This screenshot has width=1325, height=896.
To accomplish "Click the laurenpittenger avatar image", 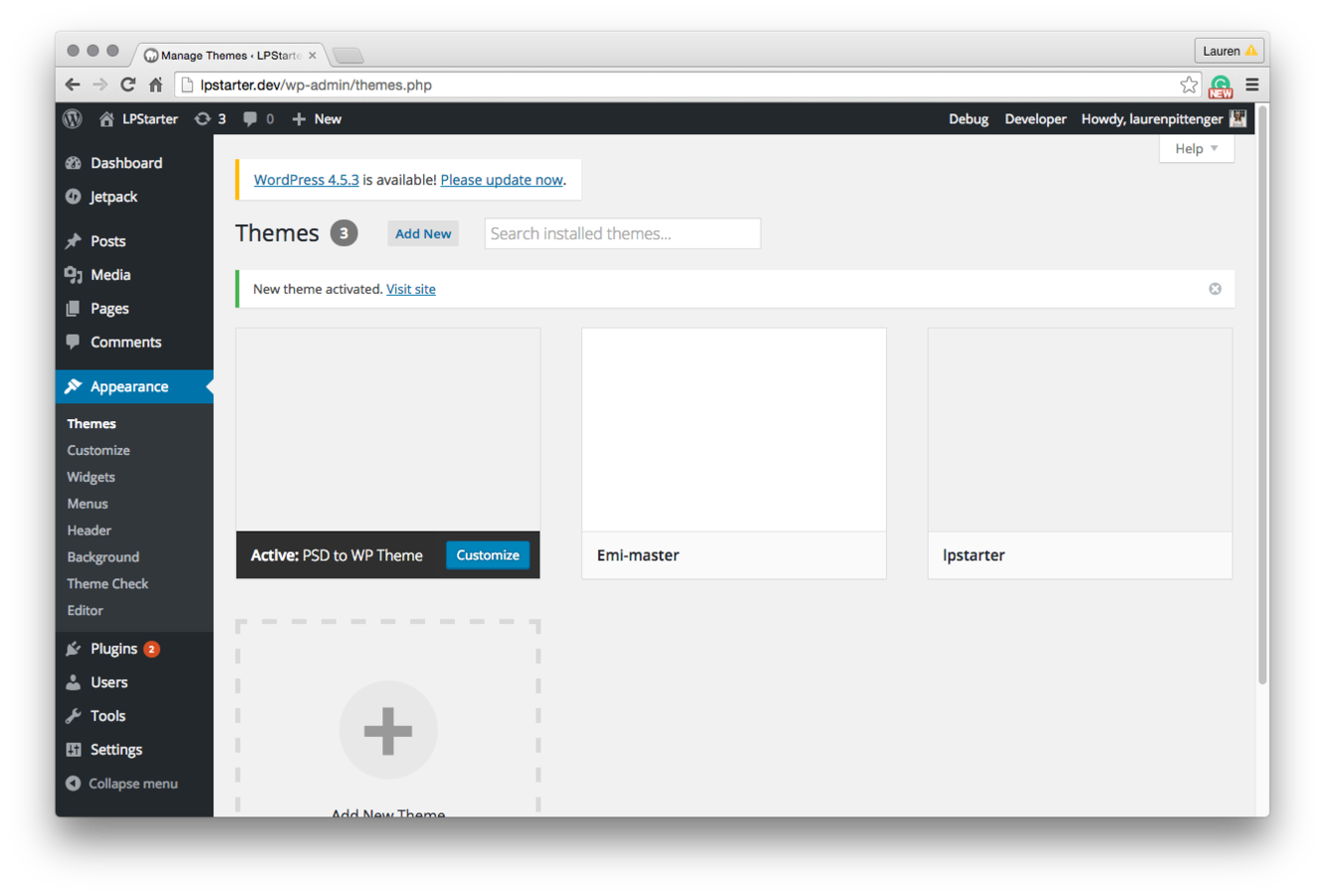I will 1237,118.
